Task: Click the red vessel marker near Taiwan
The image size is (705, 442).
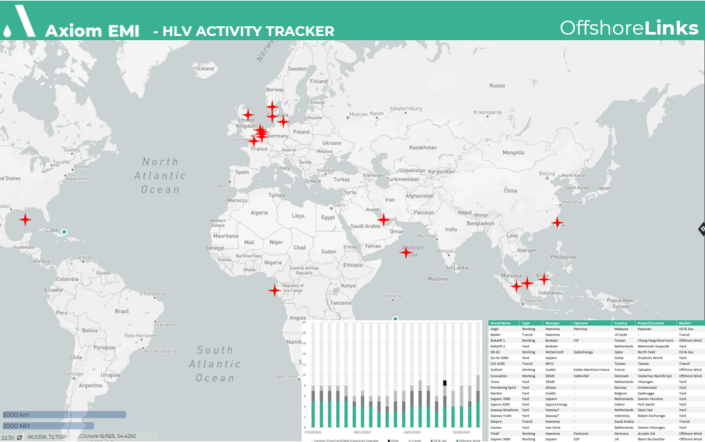Action: tap(557, 223)
